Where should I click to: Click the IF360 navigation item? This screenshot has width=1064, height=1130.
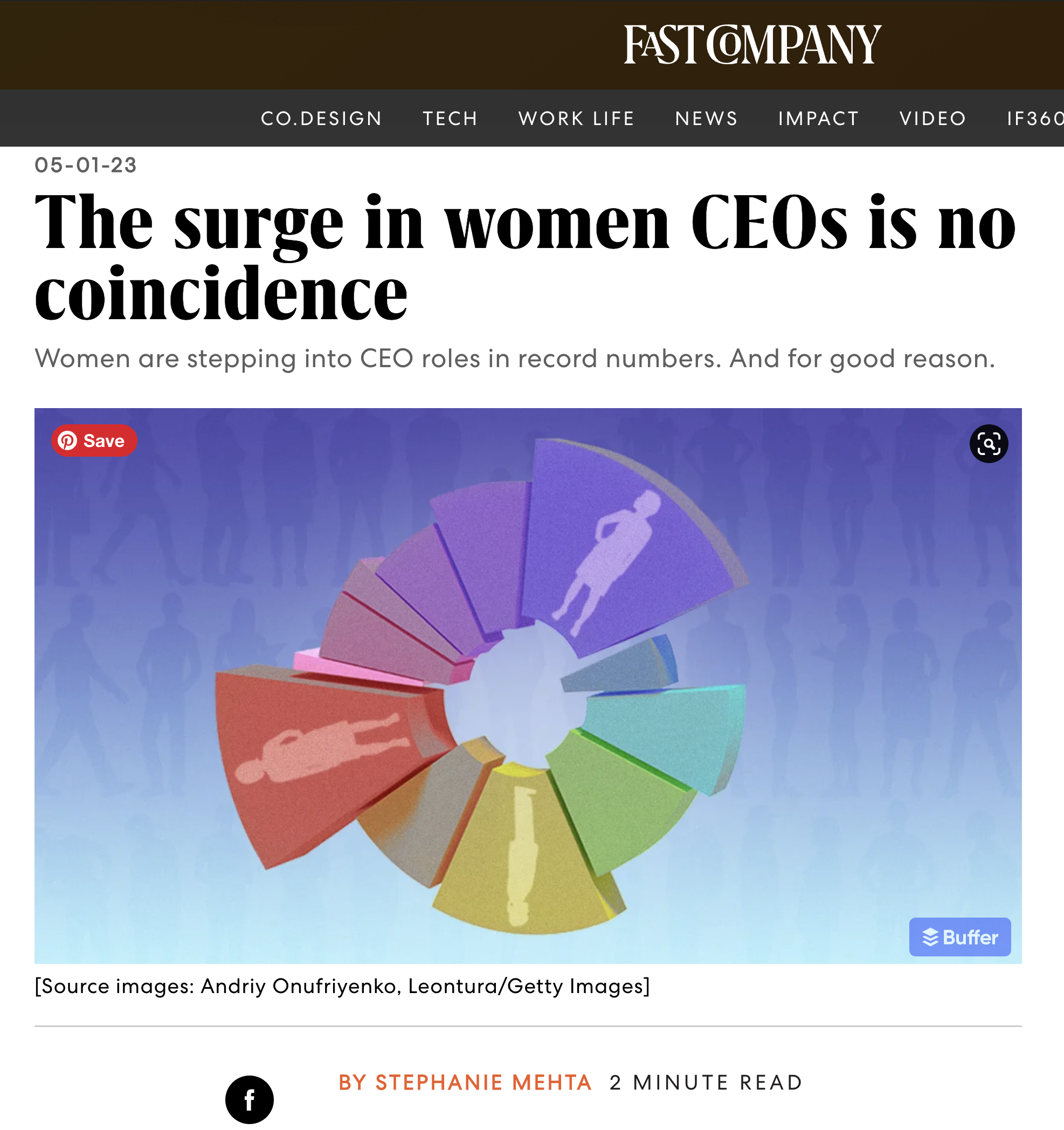1034,118
